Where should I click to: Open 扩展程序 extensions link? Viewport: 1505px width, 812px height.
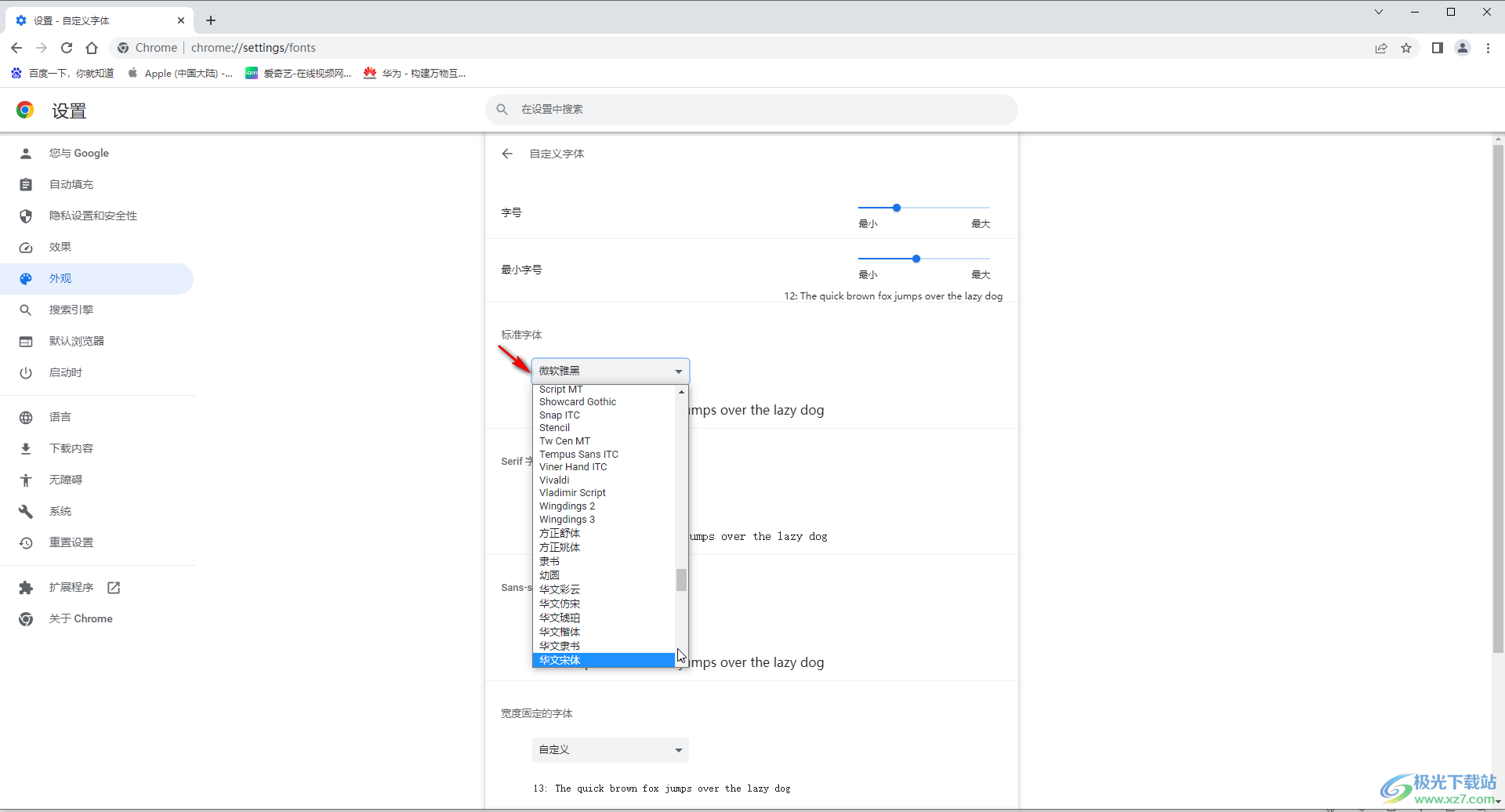71,587
